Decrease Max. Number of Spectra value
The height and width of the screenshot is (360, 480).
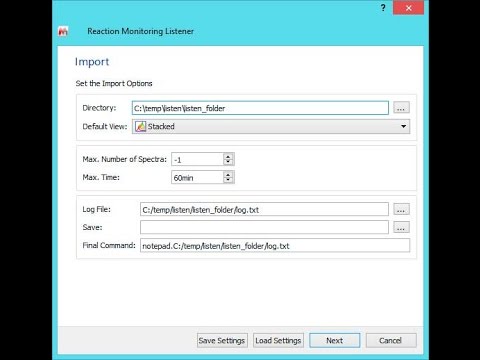[228, 162]
